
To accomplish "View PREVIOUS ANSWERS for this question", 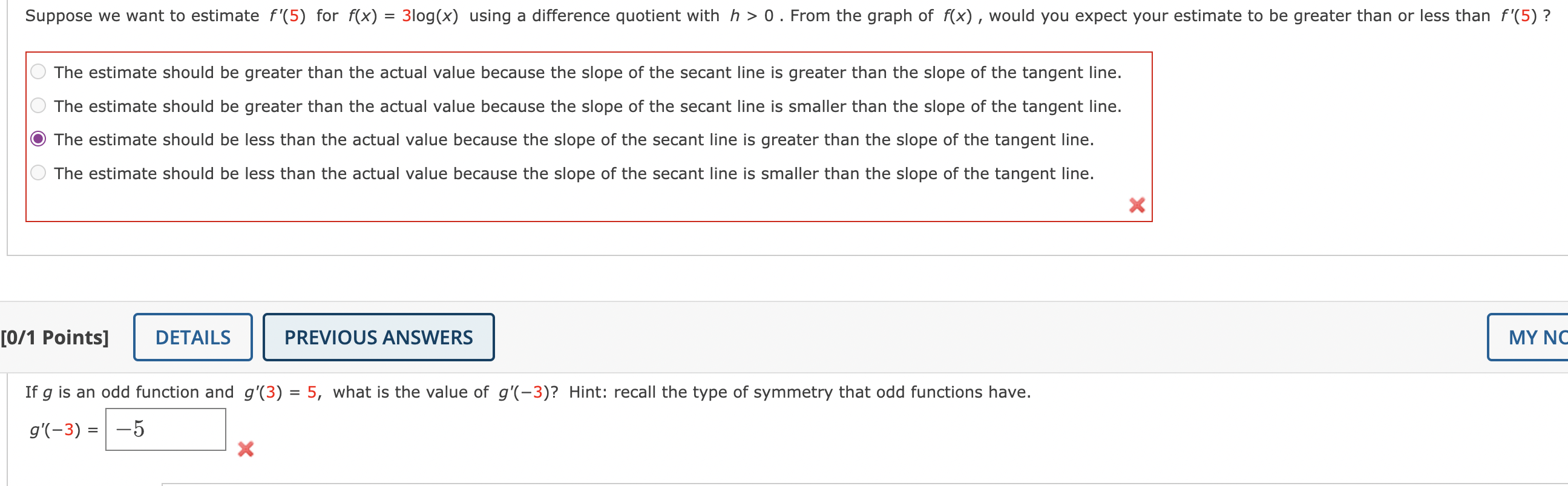I will tap(378, 337).
